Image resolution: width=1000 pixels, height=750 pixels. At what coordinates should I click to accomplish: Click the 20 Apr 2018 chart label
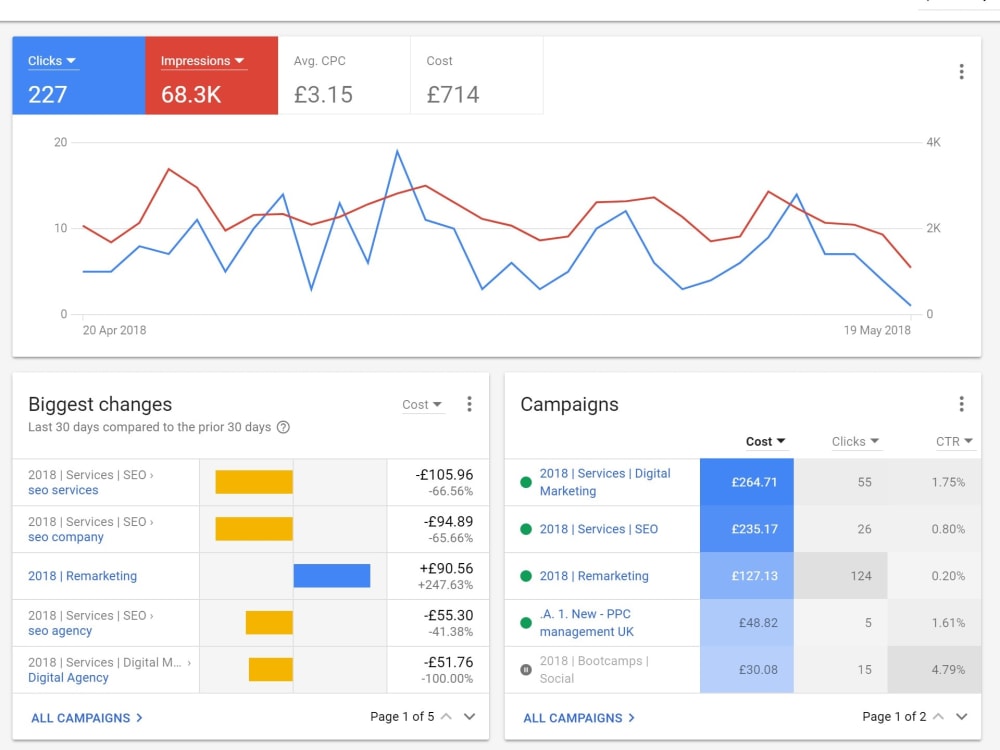point(114,330)
